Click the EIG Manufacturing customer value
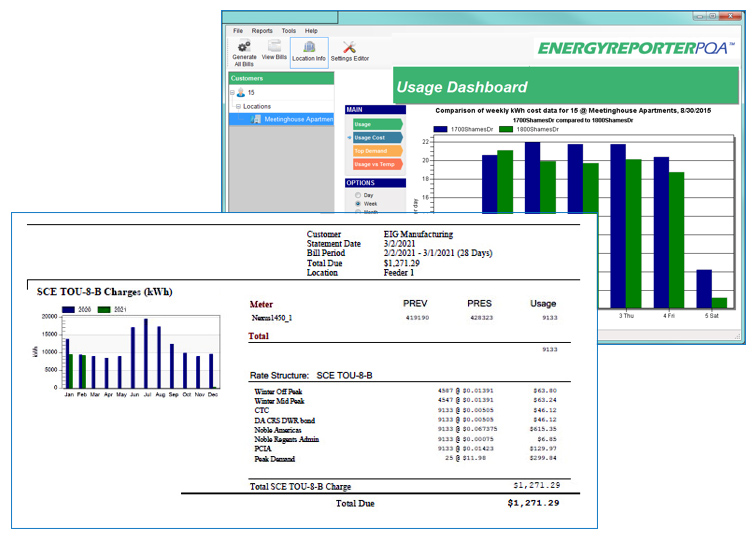Viewport: 754px width, 537px height. (x=418, y=234)
